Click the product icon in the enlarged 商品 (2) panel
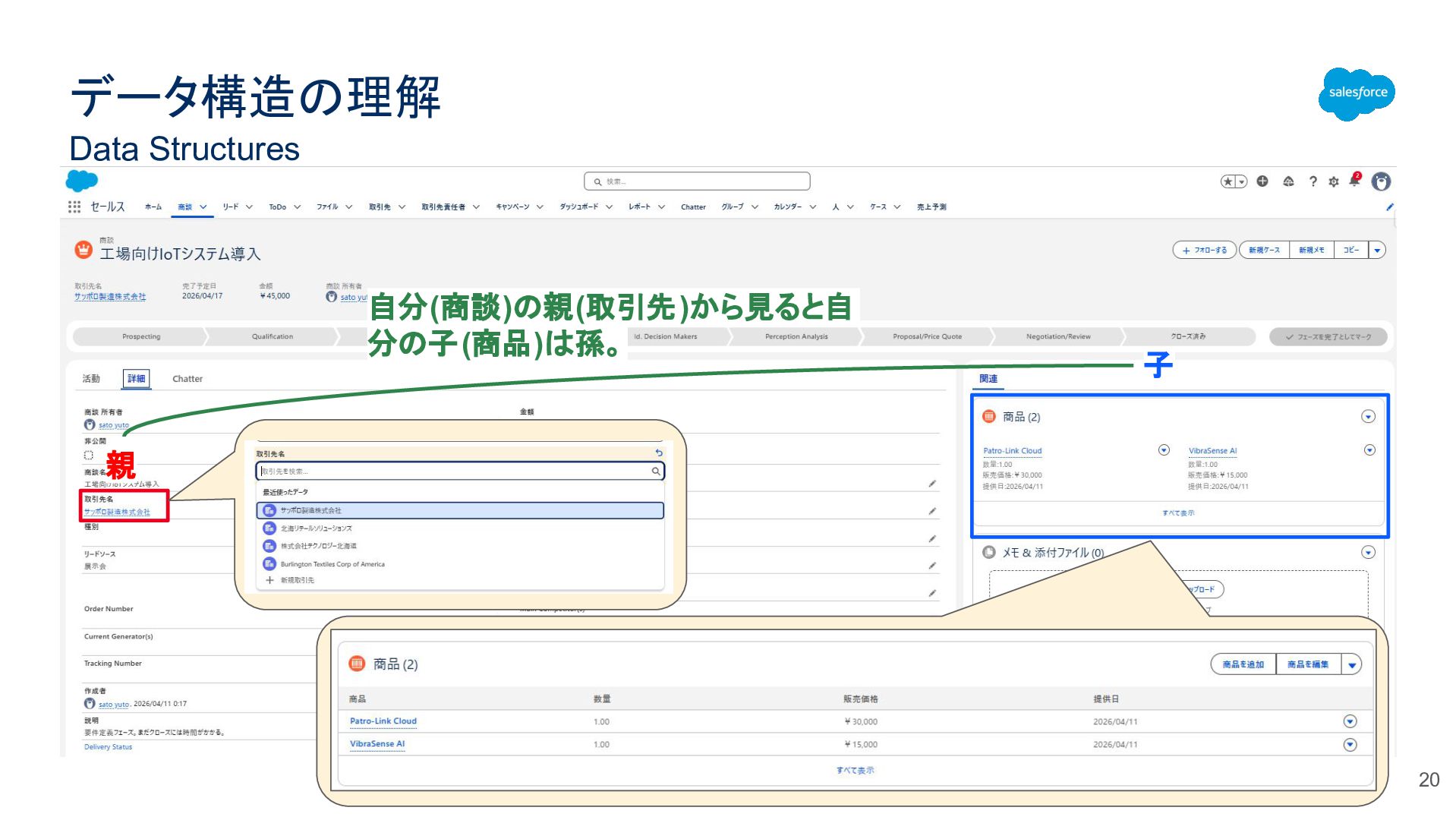The height and width of the screenshot is (820, 1456). (357, 664)
